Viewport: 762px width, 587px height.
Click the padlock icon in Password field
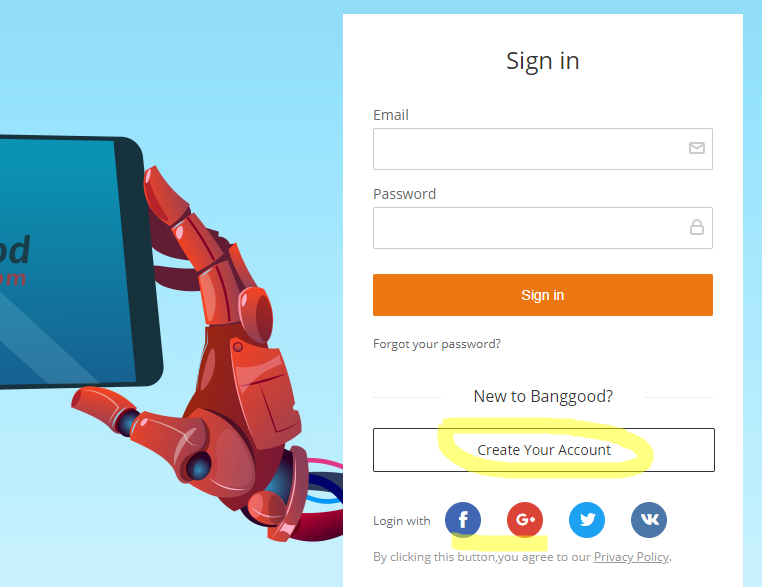[697, 227]
